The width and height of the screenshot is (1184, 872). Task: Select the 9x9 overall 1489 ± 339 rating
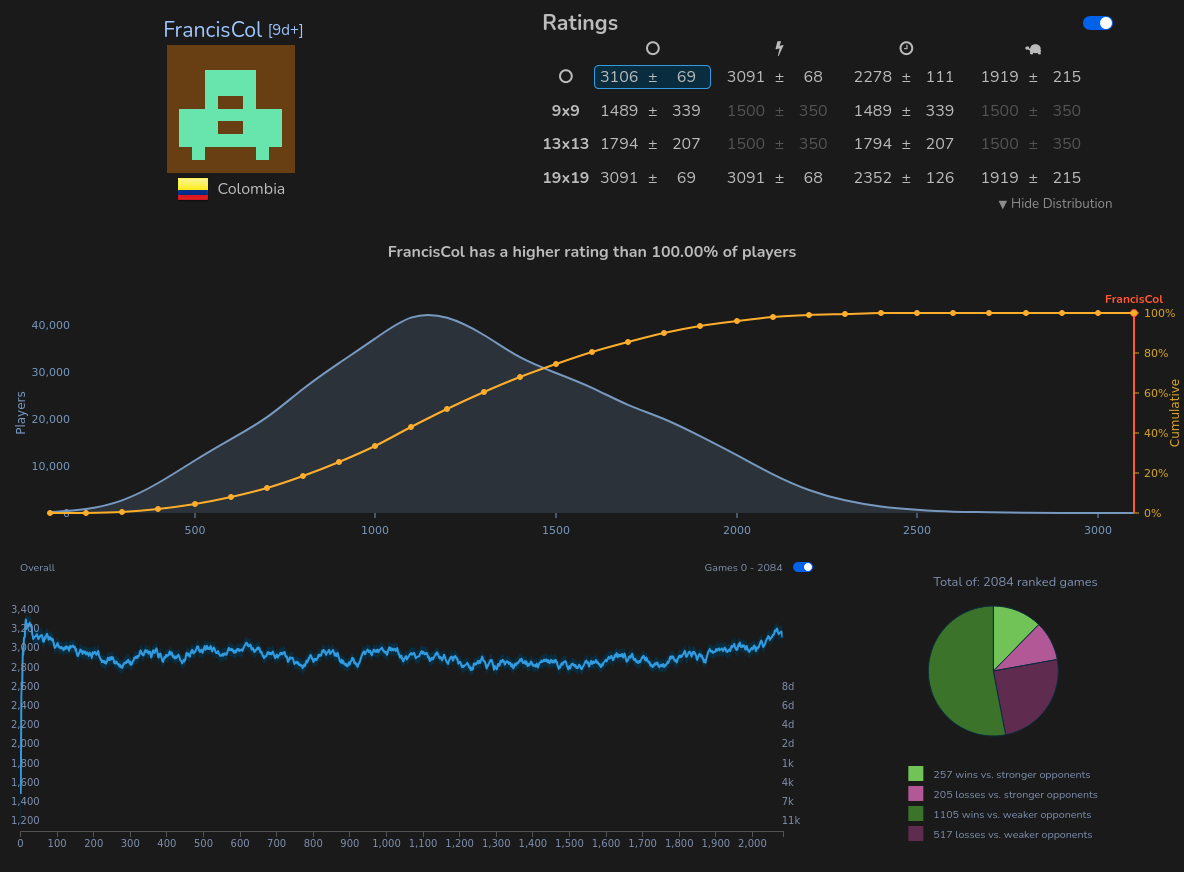point(650,110)
